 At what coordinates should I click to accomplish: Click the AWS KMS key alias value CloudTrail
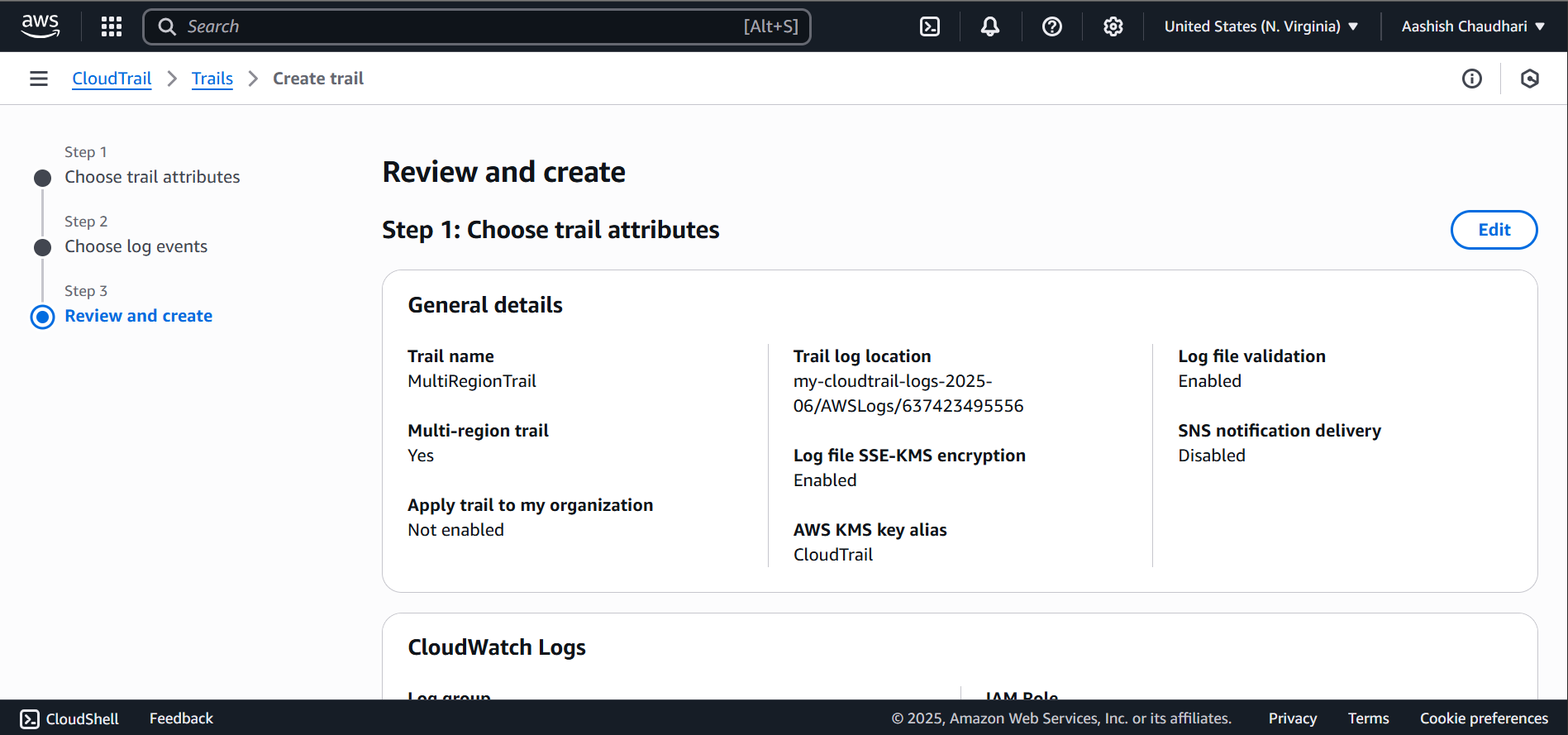tap(833, 555)
